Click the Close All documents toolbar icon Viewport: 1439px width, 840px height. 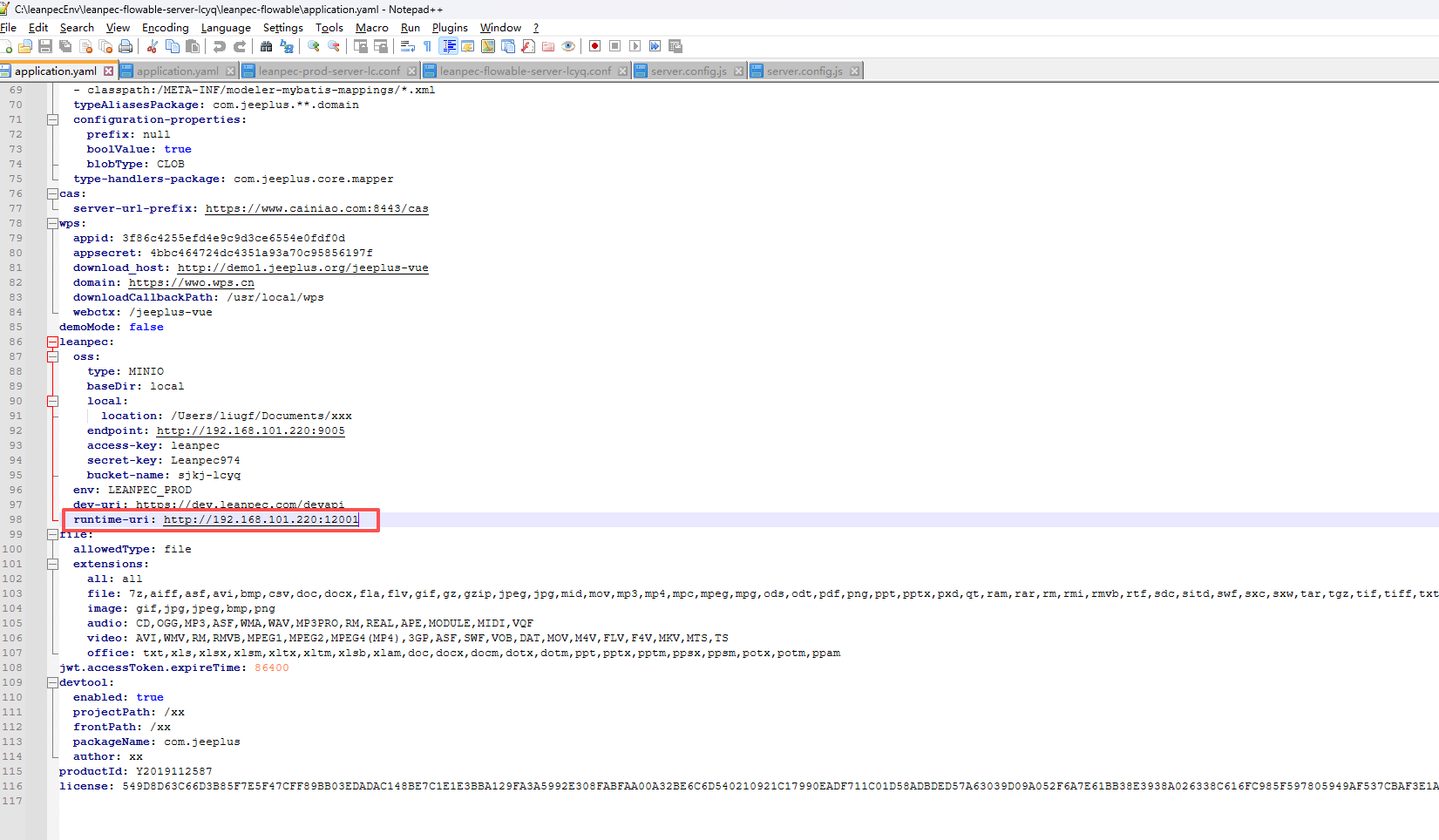[105, 46]
